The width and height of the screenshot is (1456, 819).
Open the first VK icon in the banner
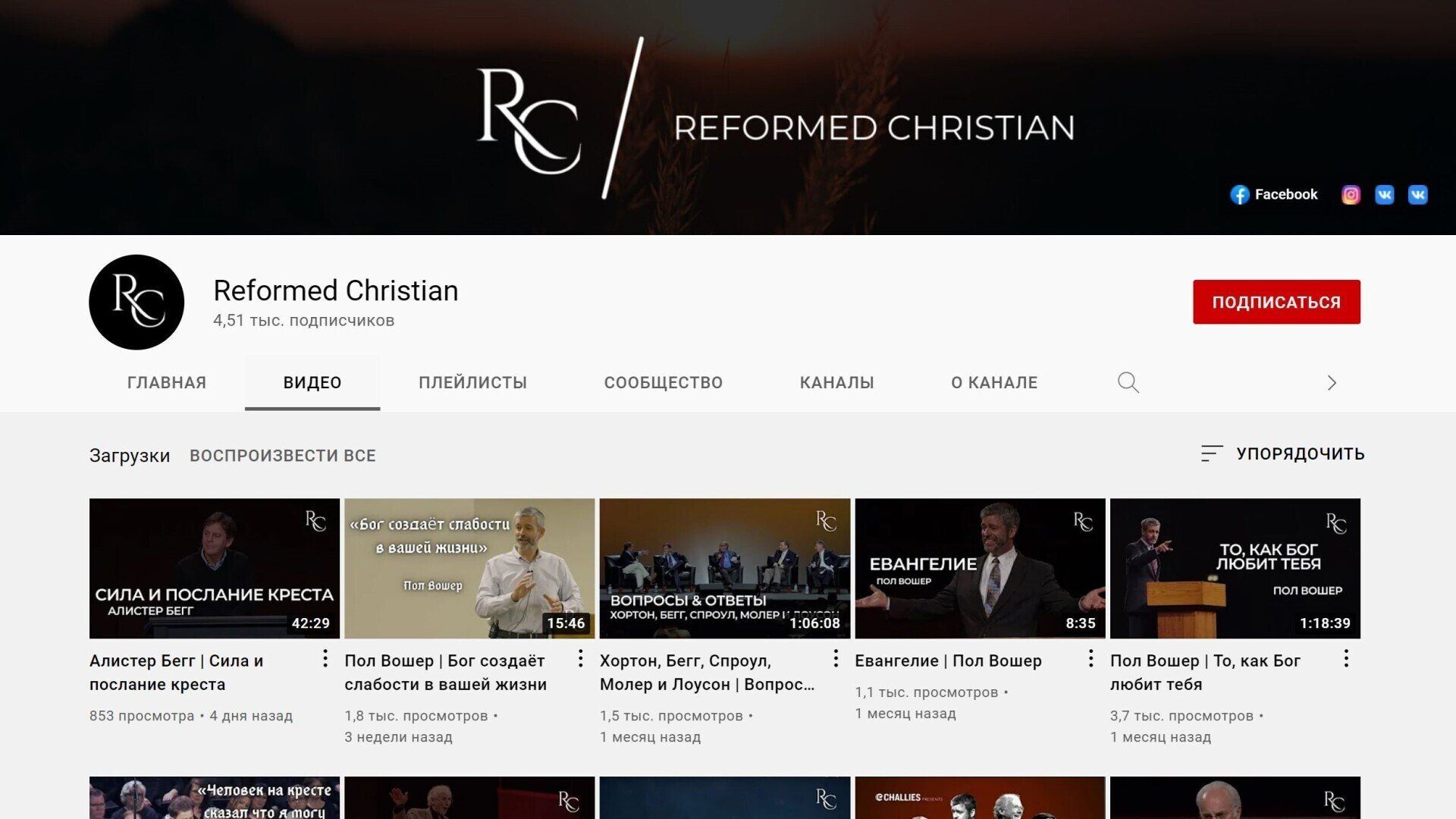pyautogui.click(x=1384, y=195)
